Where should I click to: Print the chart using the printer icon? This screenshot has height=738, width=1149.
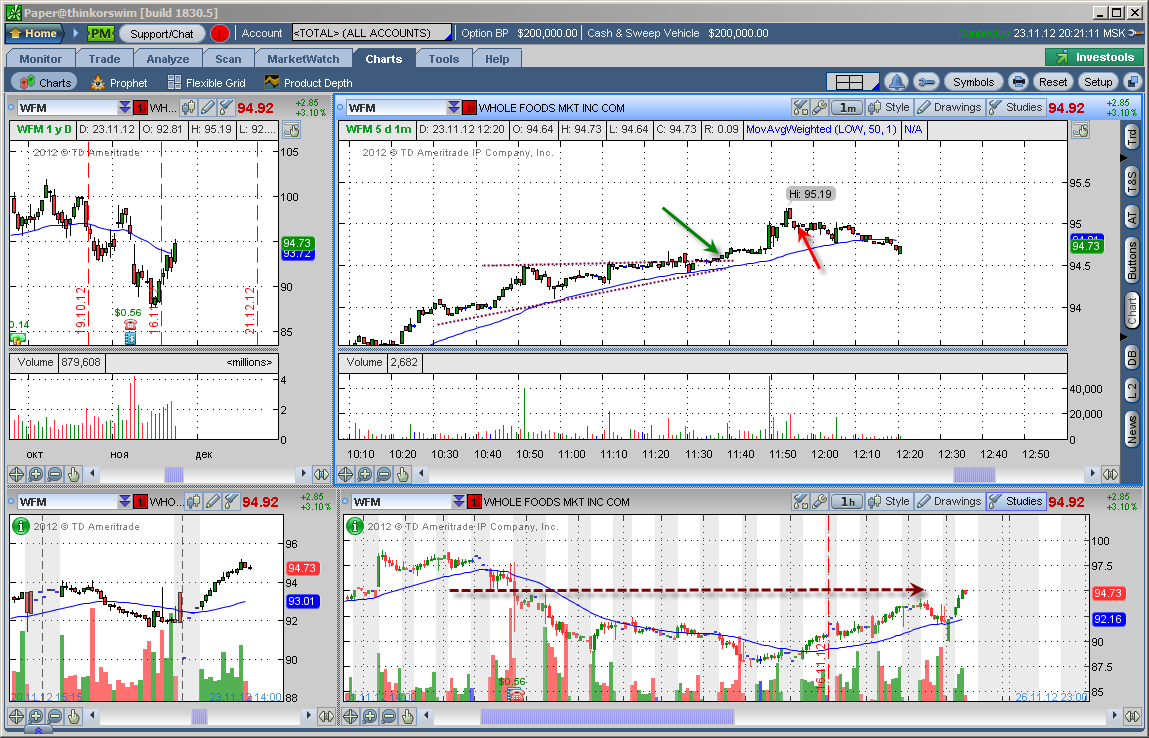tap(1017, 82)
